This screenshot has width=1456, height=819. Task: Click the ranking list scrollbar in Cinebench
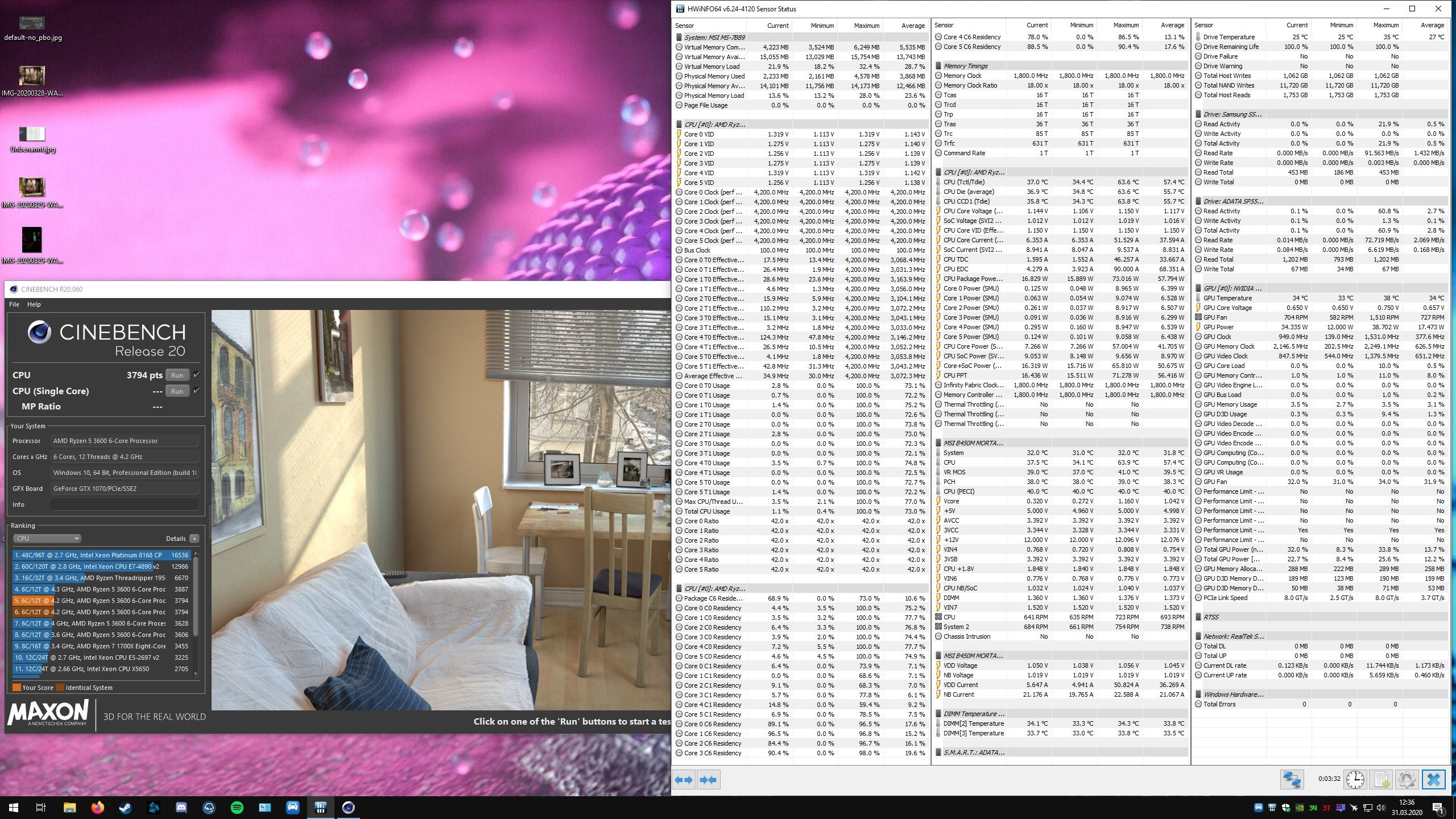196,597
